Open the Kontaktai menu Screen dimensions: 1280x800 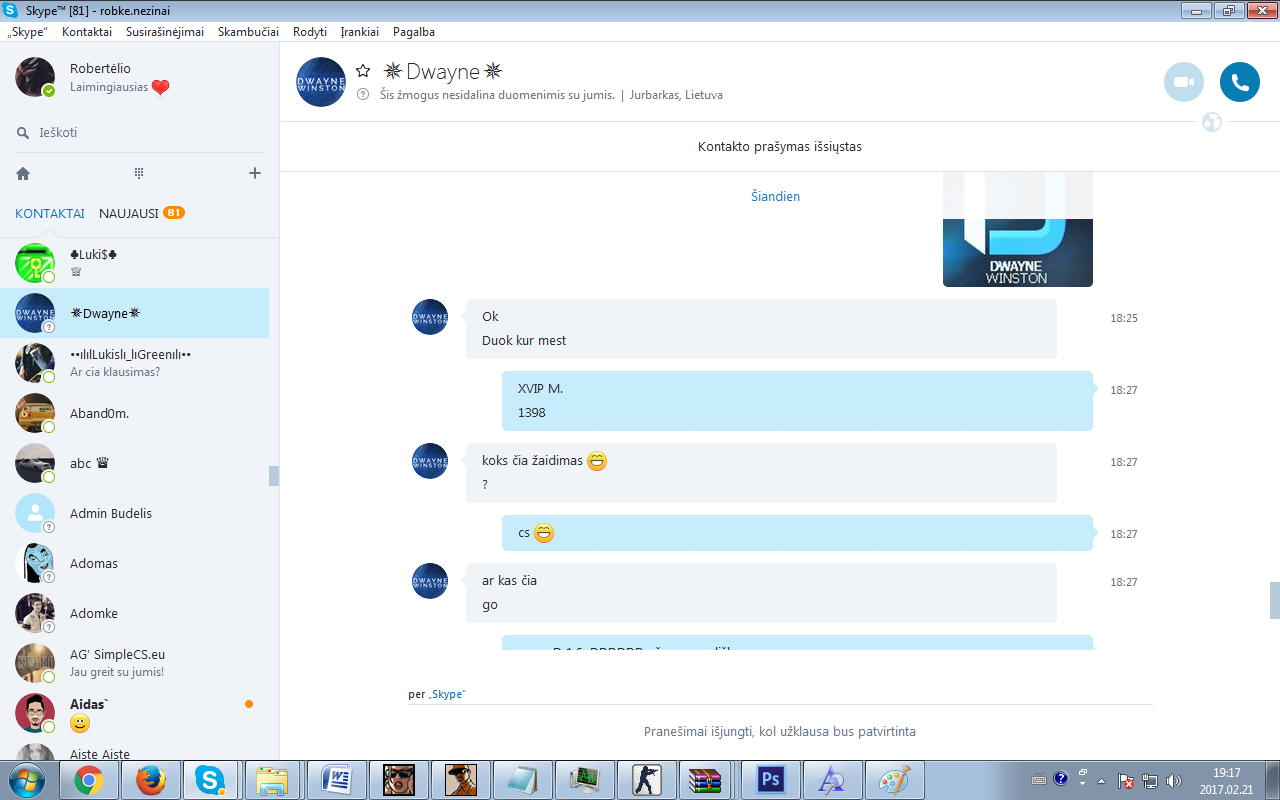pos(87,32)
